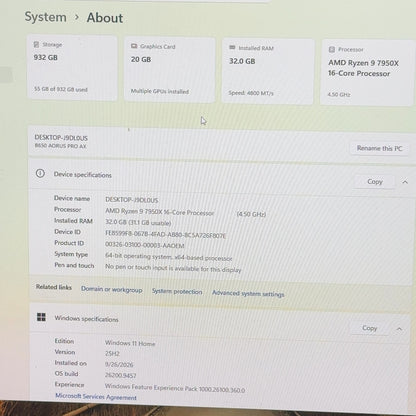
Task: Select the Device name value DESKTOP-J9DL0US
Action: pyautogui.click(x=132, y=200)
